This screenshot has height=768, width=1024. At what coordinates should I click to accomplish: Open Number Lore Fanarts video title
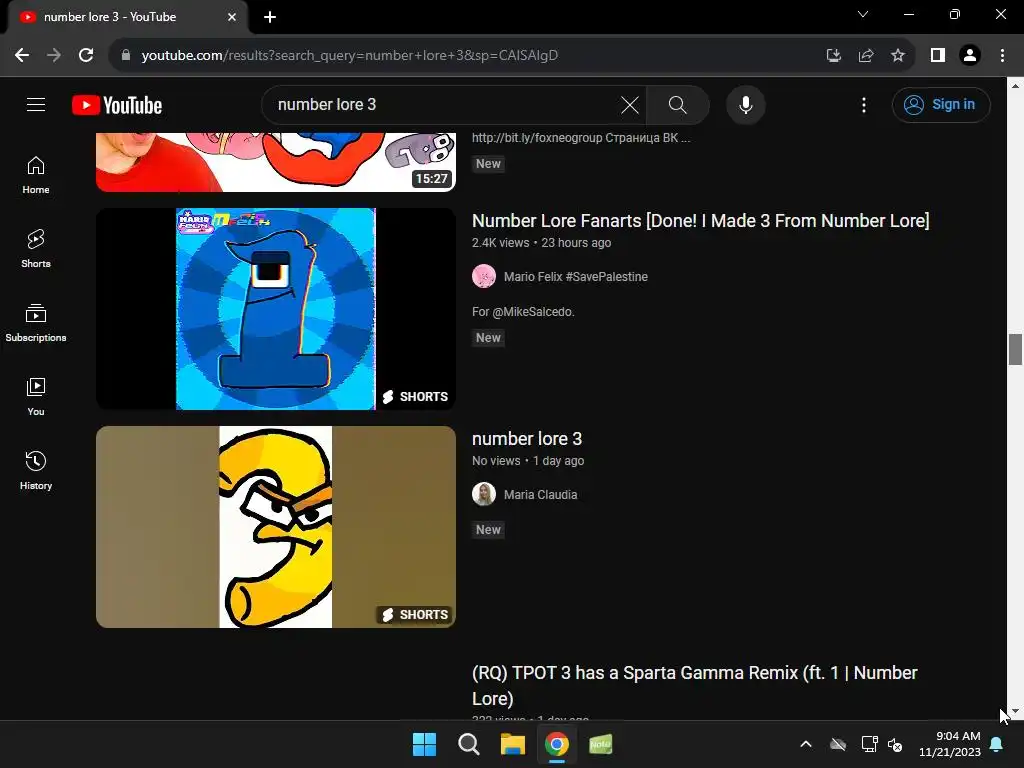click(700, 221)
